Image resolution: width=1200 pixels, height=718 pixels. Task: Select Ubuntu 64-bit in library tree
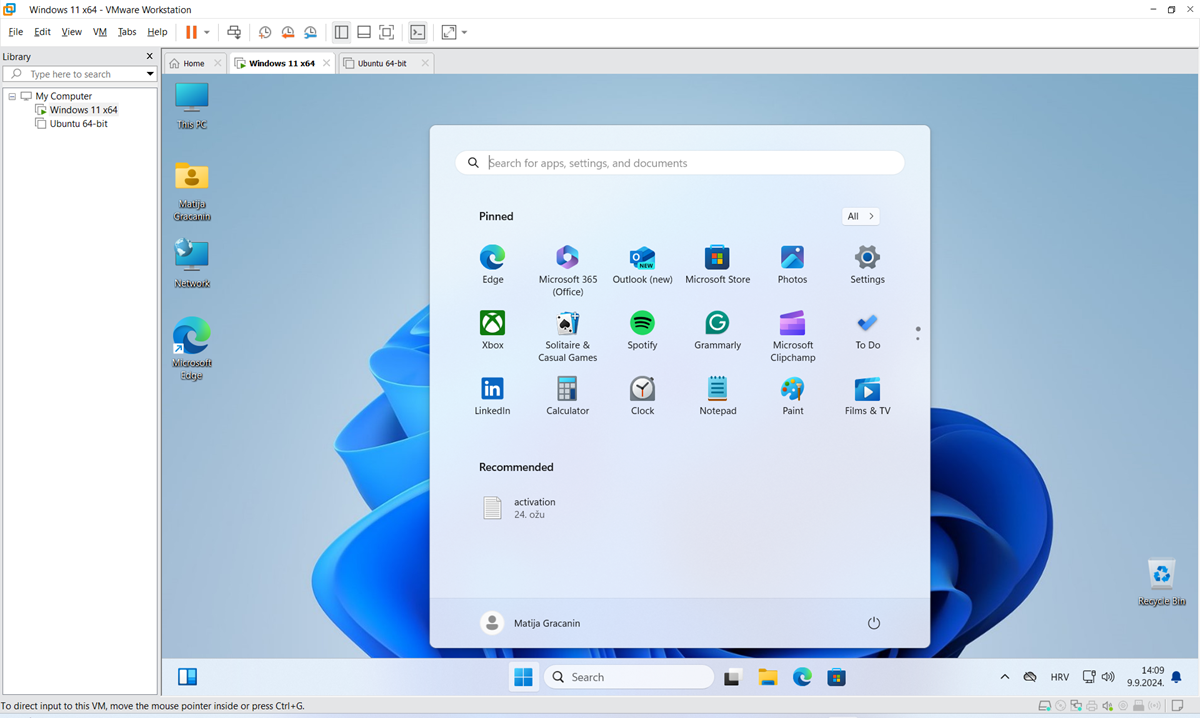pos(78,124)
